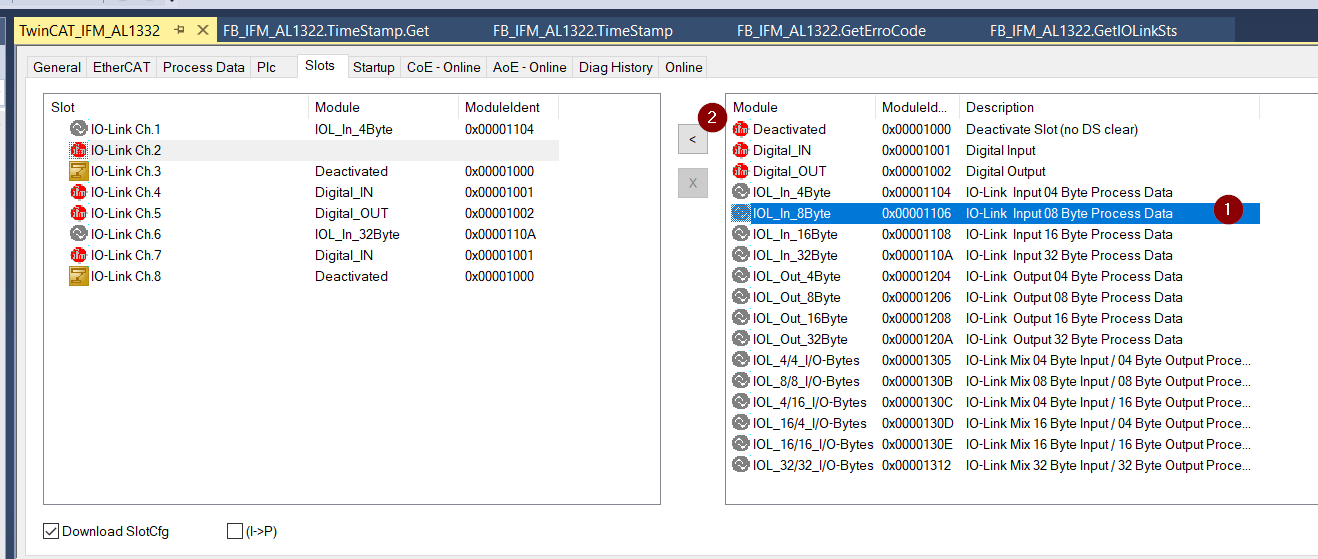Image resolution: width=1318 pixels, height=559 pixels.
Task: Select the IOL_16/16_I/O-Bytes module row
Action: pos(995,444)
